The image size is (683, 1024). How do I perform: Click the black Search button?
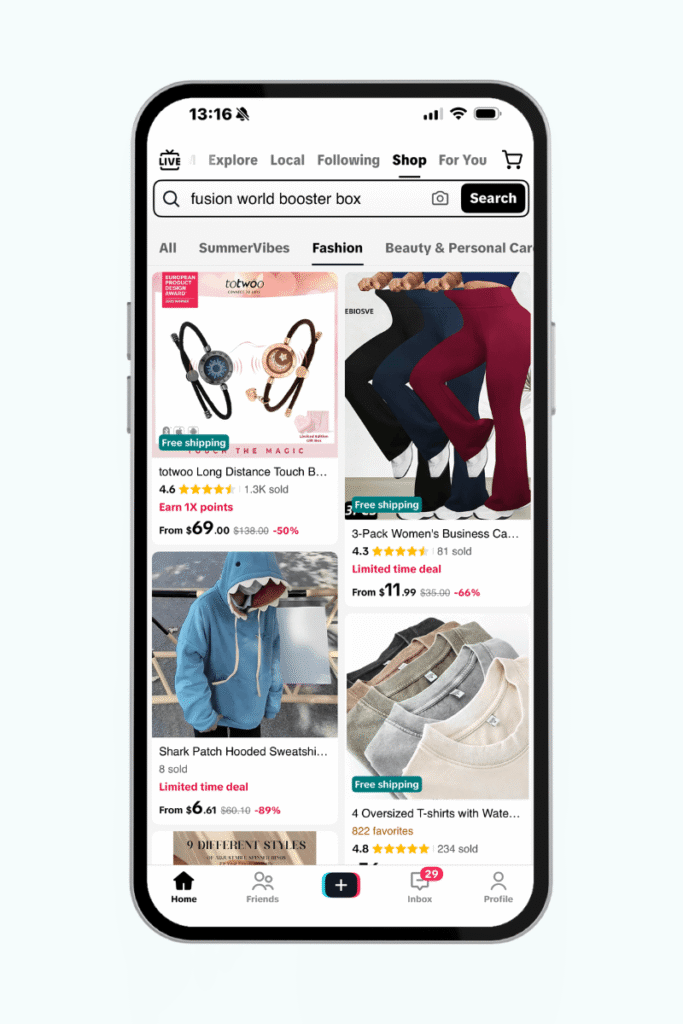click(493, 199)
